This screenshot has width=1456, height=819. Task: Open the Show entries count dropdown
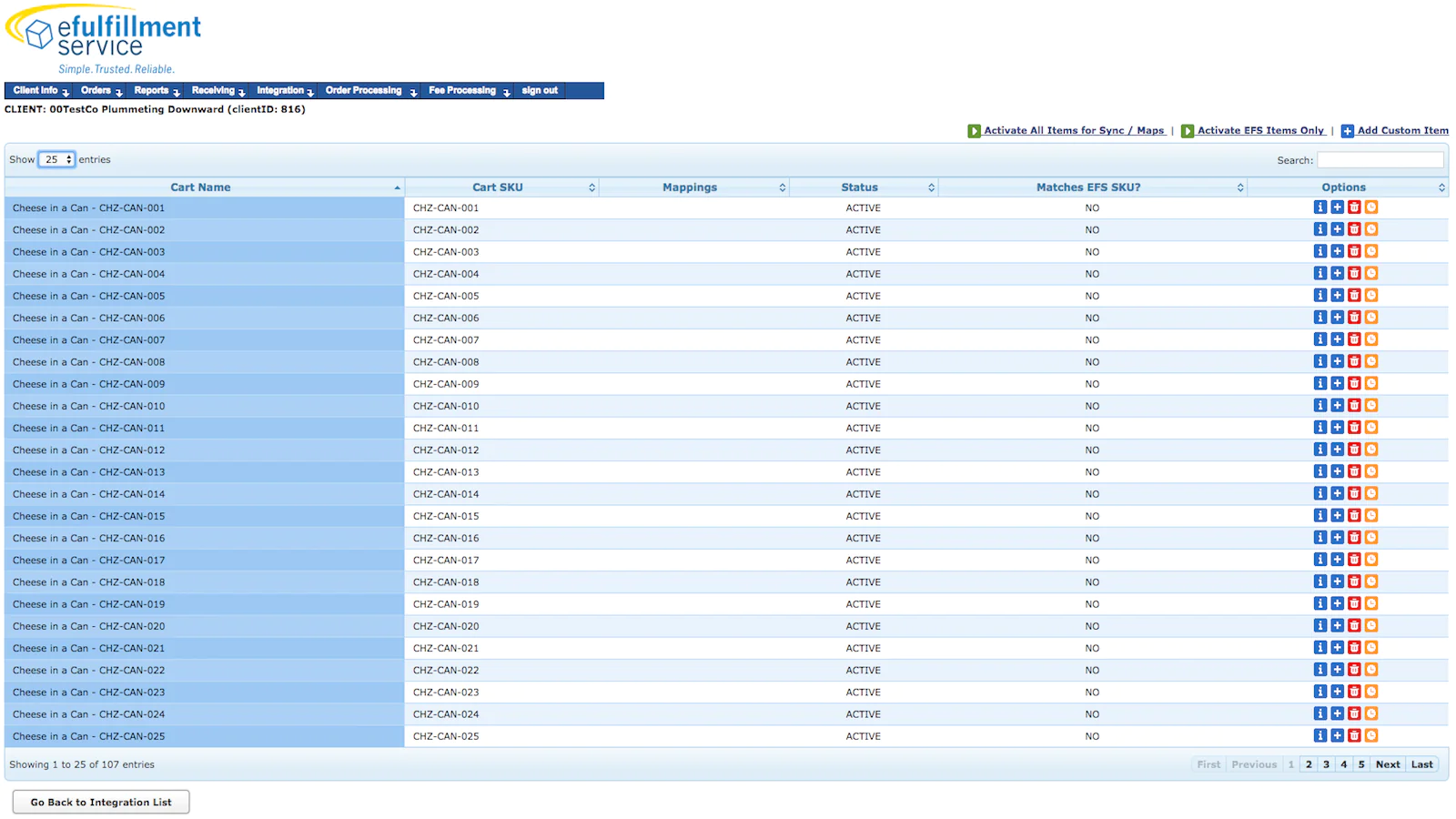coord(56,159)
